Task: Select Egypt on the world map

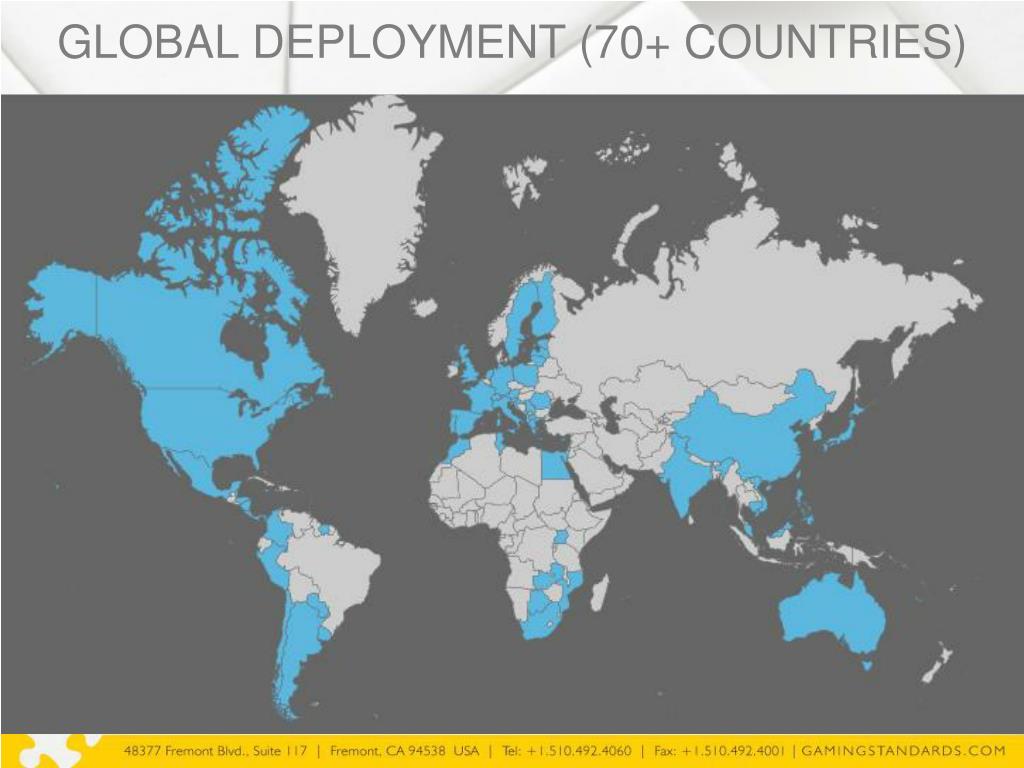Action: (555, 465)
